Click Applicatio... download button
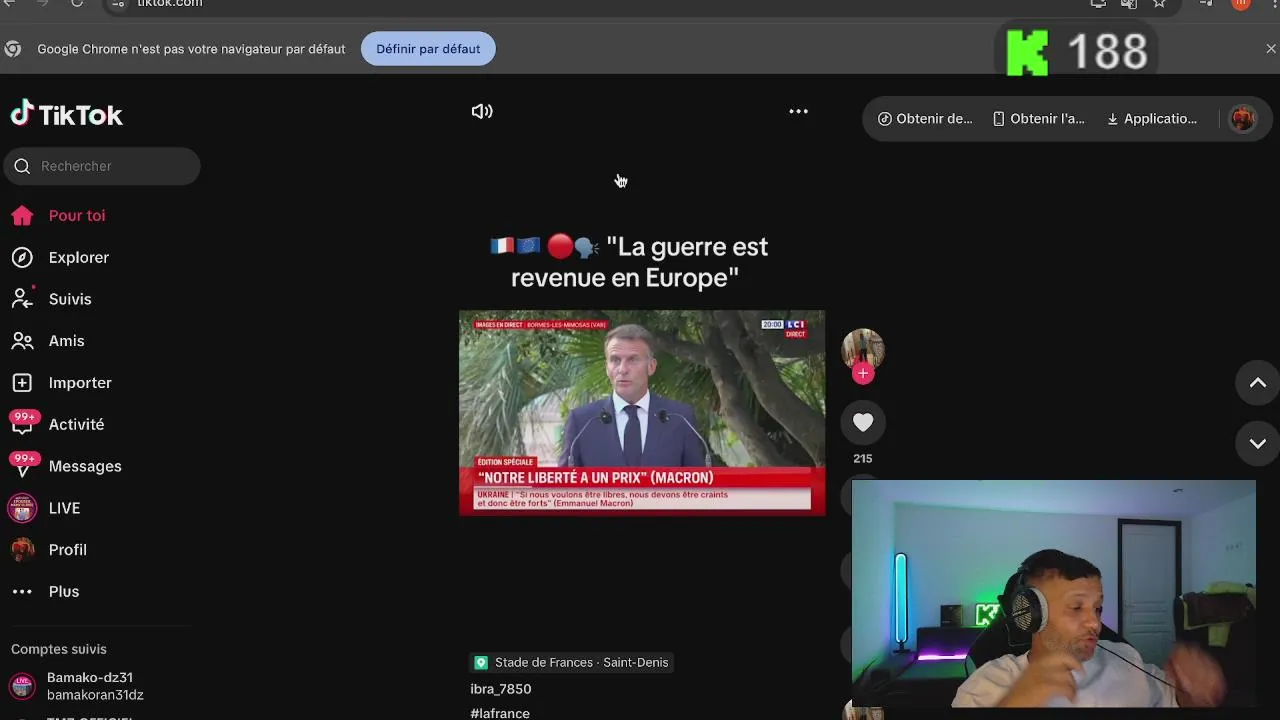The image size is (1280, 720). pyautogui.click(x=1152, y=119)
